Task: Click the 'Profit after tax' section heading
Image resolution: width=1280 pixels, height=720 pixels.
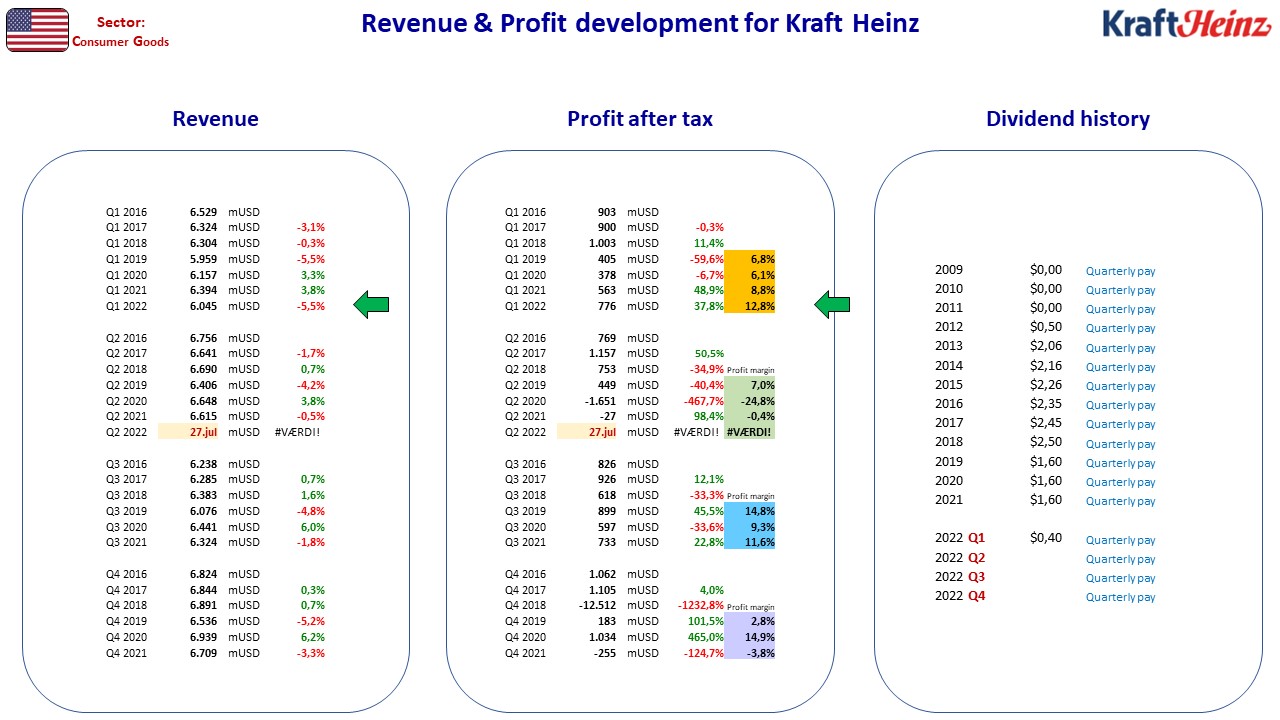Action: (640, 119)
